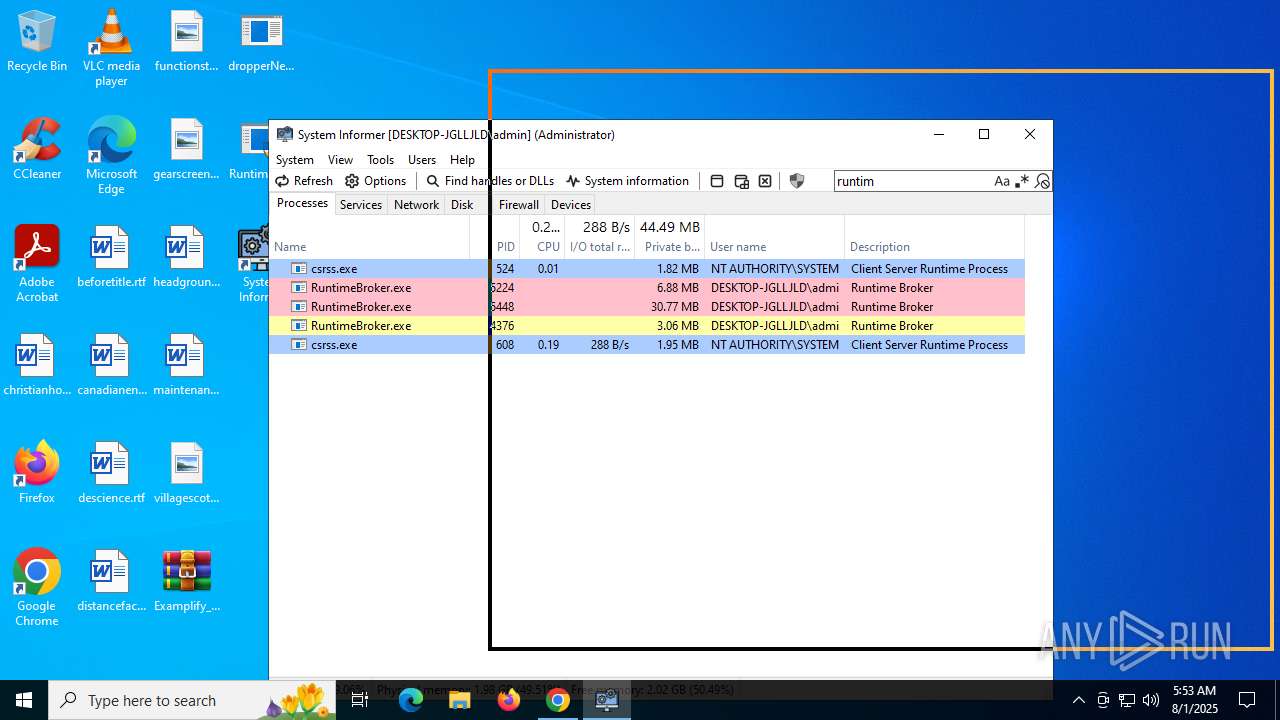Sort by User name column header
The width and height of the screenshot is (1280, 720).
pyautogui.click(x=774, y=238)
